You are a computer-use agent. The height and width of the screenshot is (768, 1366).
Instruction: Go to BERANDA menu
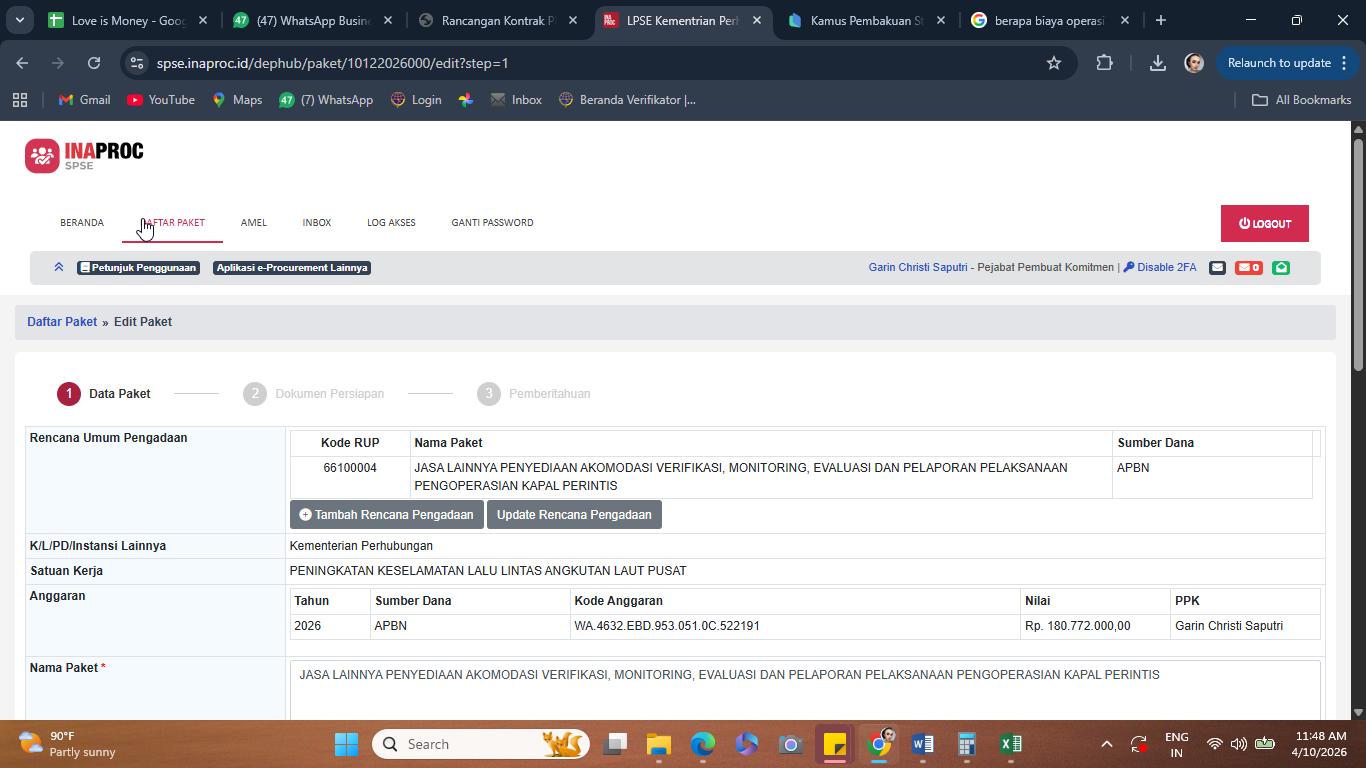82,223
